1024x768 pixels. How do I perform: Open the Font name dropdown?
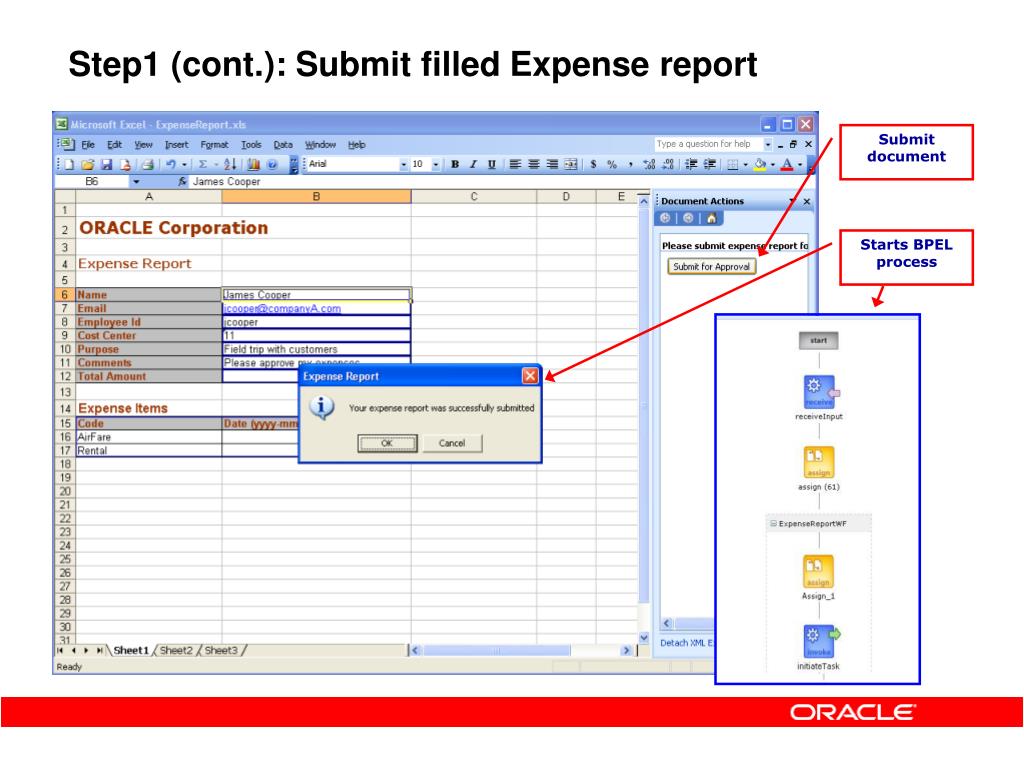(404, 165)
